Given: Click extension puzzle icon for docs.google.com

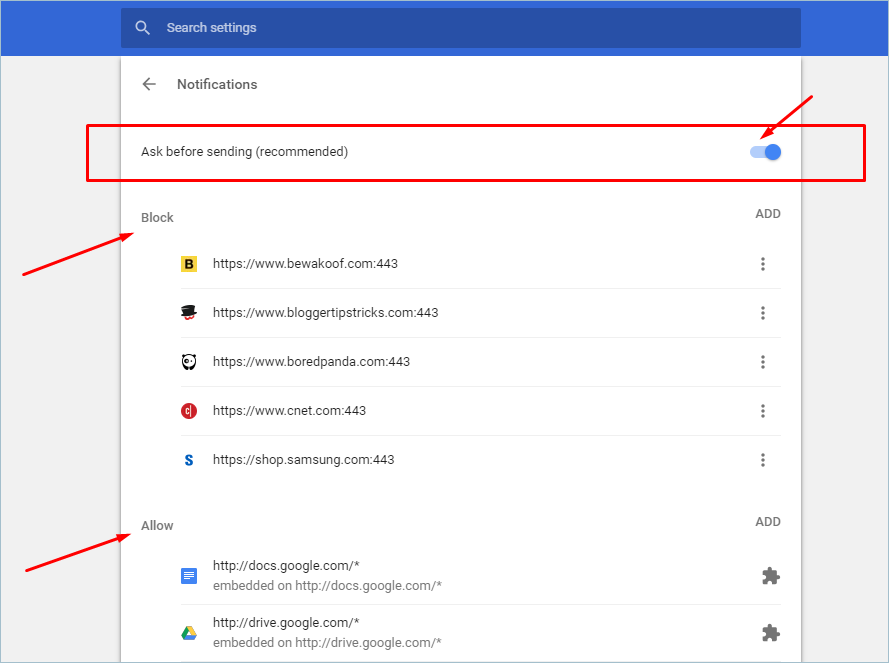Looking at the screenshot, I should [x=770, y=576].
